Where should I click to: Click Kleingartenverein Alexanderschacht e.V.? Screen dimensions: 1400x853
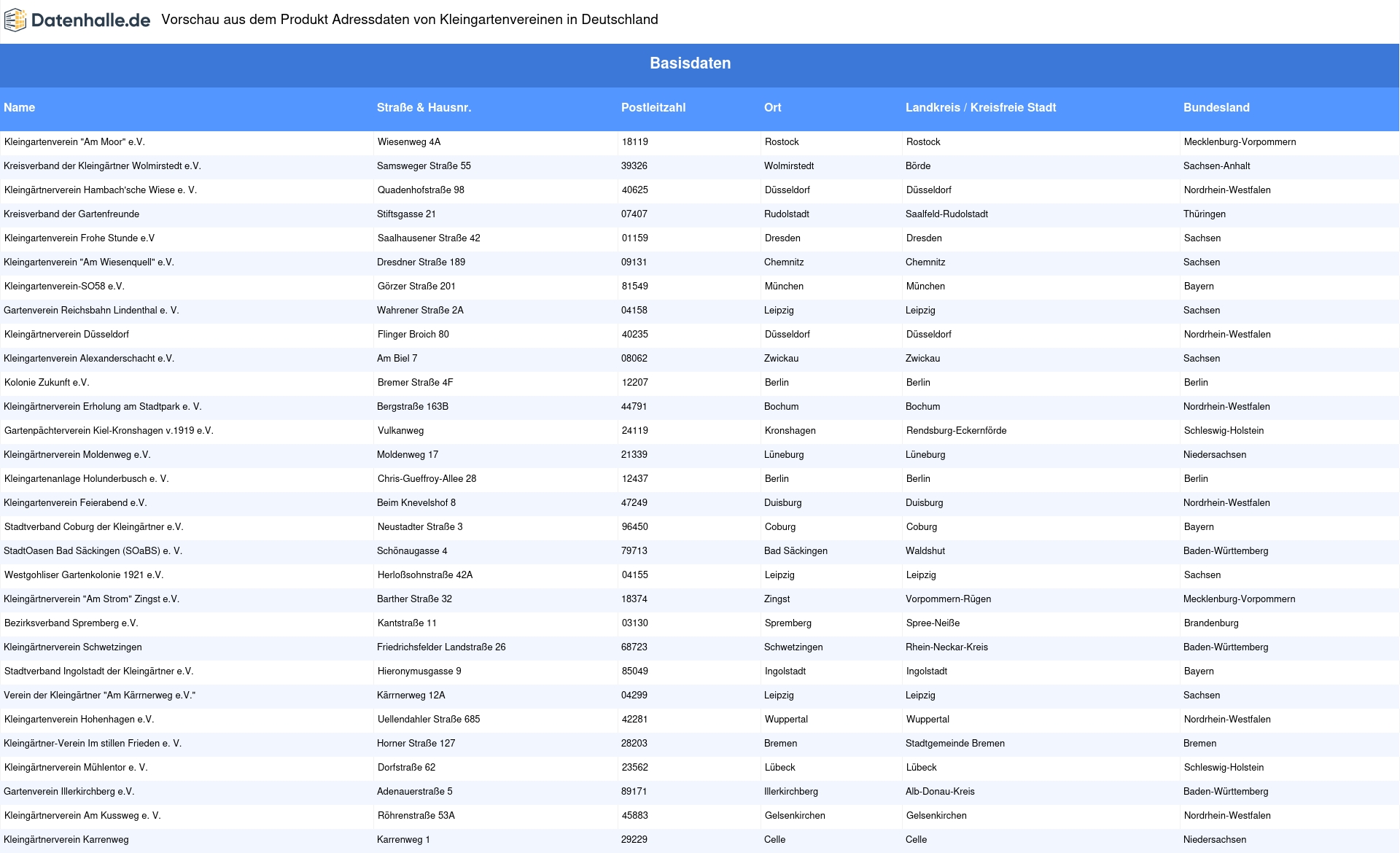(x=89, y=359)
